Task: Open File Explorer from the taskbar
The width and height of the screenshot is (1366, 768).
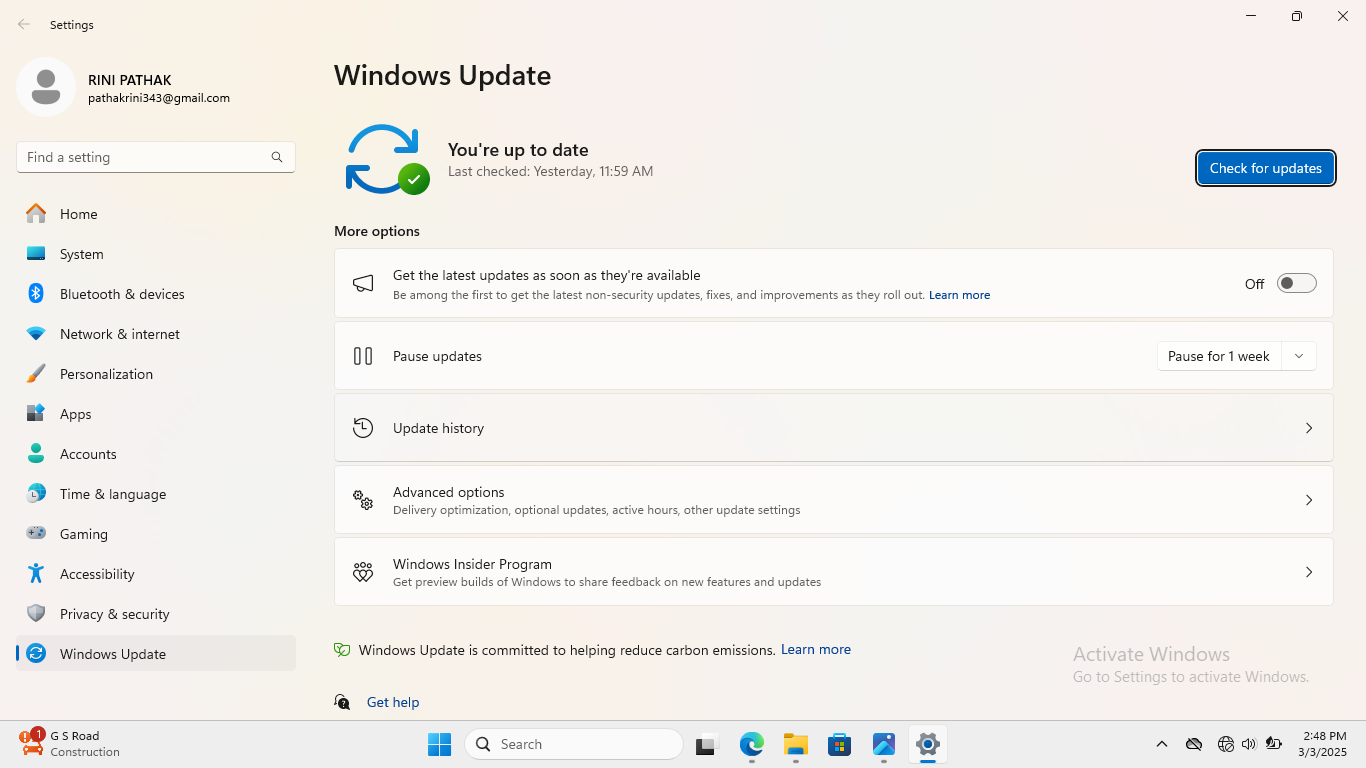Action: point(795,744)
